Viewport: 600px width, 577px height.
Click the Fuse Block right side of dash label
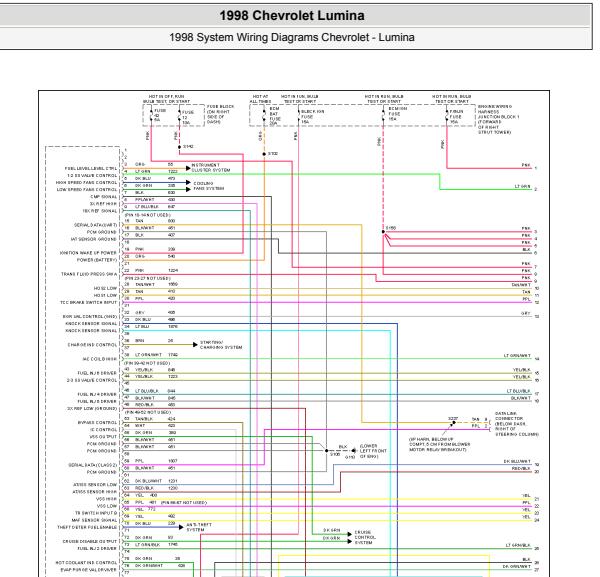coord(218,114)
